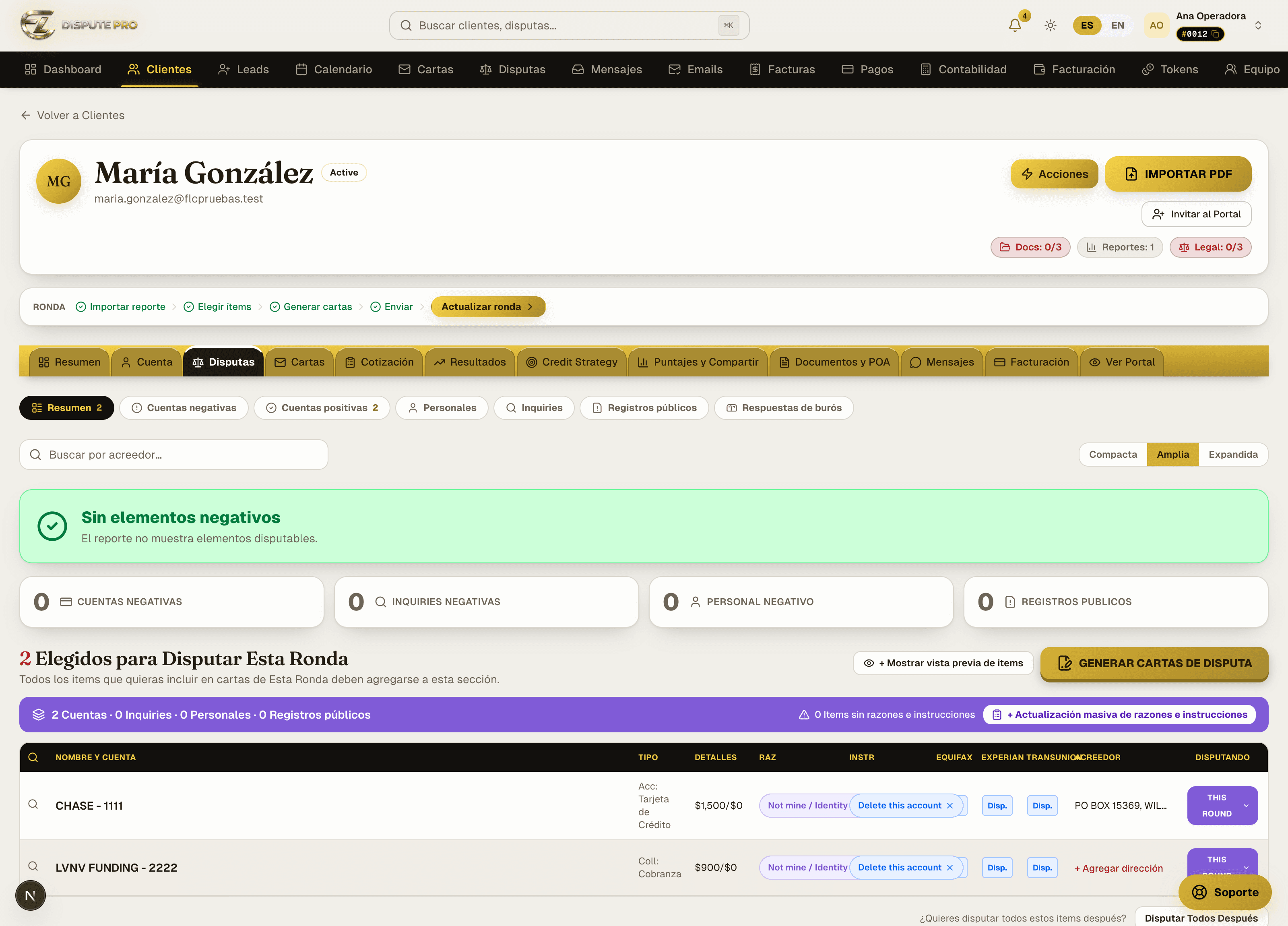
Task: Toggle CHASE Experian Disp. chip
Action: click(x=997, y=806)
